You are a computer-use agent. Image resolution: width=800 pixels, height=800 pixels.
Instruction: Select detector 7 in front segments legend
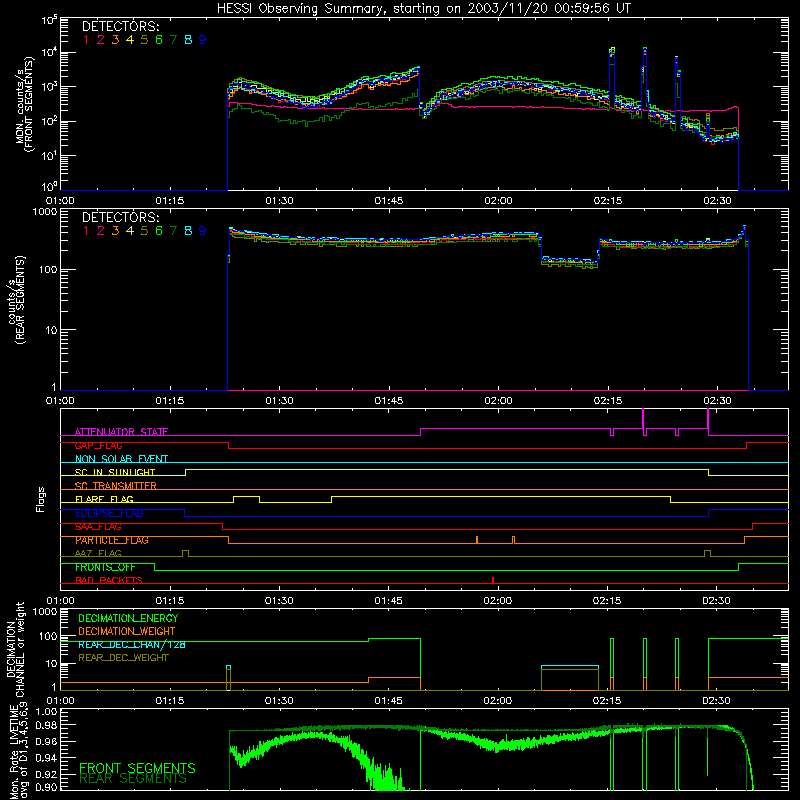tap(173, 40)
